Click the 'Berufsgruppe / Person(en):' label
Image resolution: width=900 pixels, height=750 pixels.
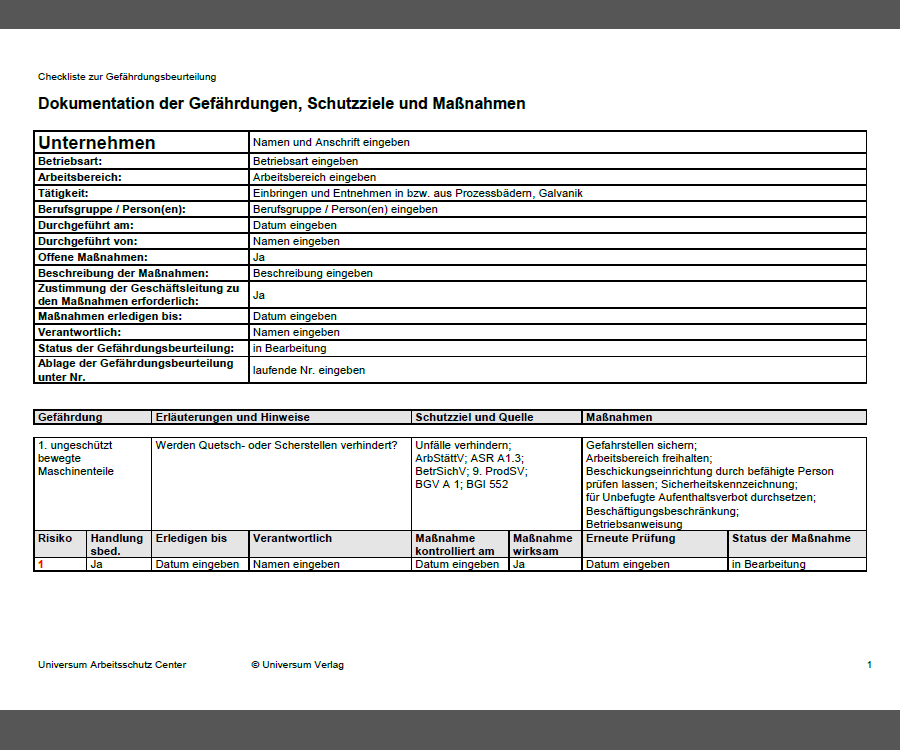112,209
